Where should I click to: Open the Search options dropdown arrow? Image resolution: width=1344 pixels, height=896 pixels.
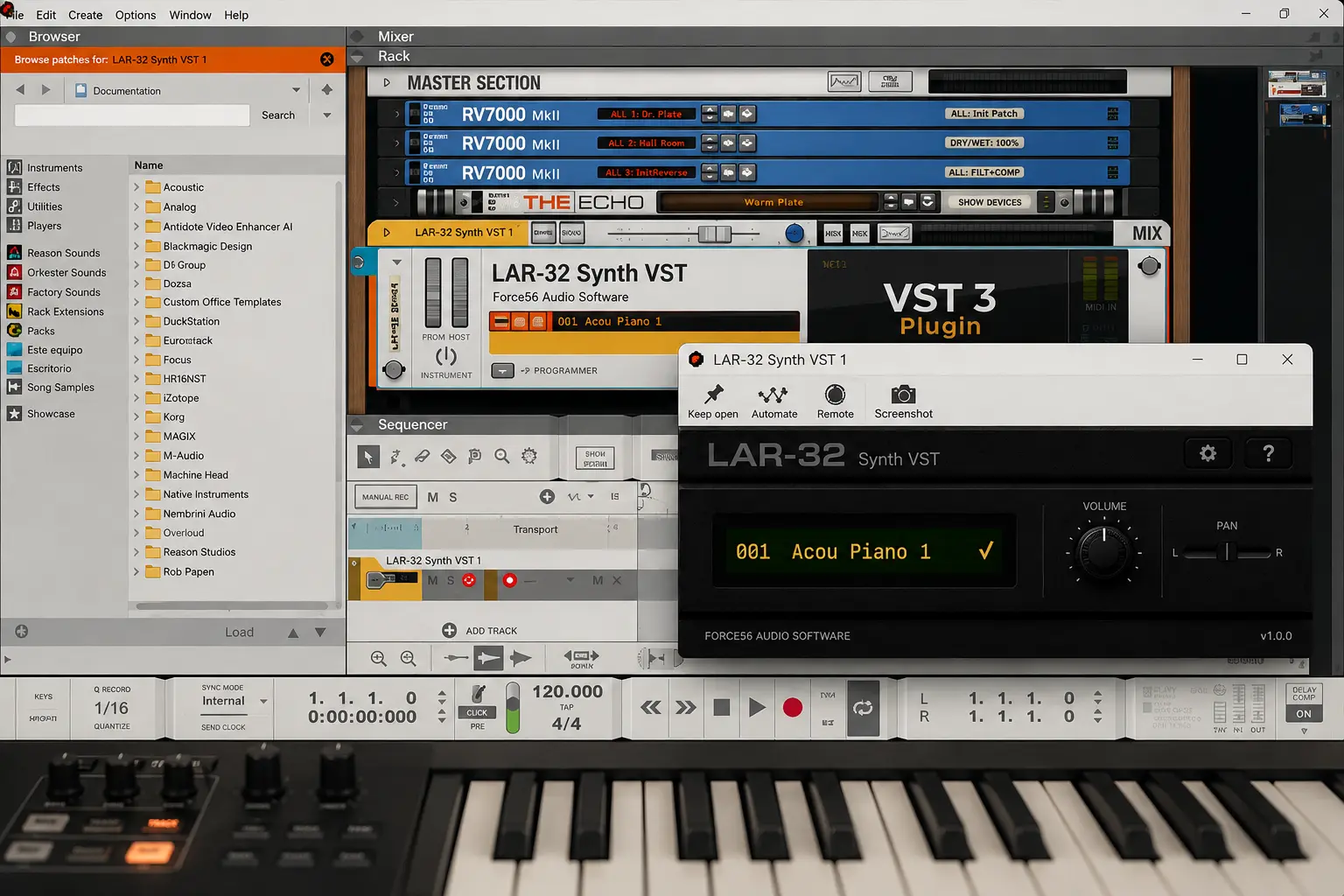[x=327, y=115]
